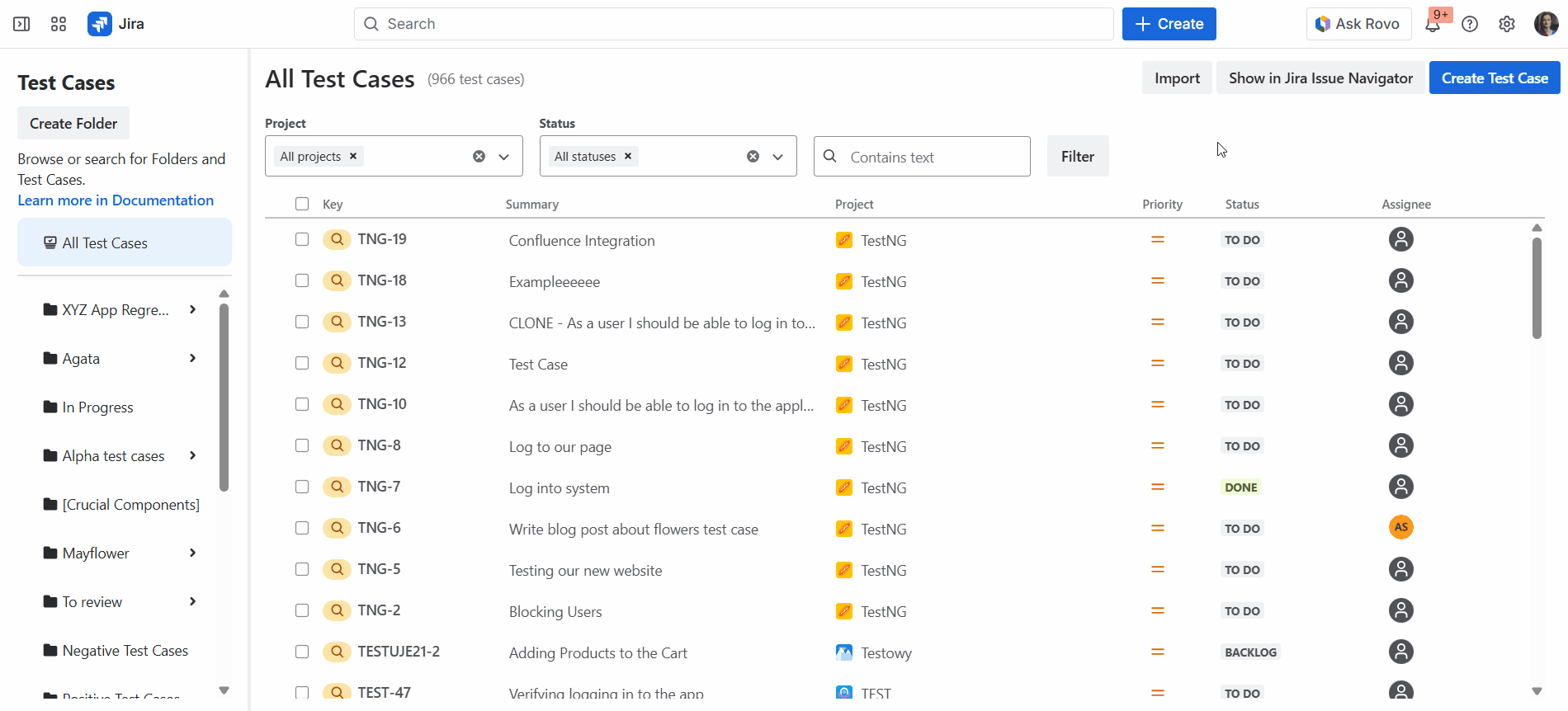Click the blue Create button
The height and width of the screenshot is (711, 1568).
1169,24
